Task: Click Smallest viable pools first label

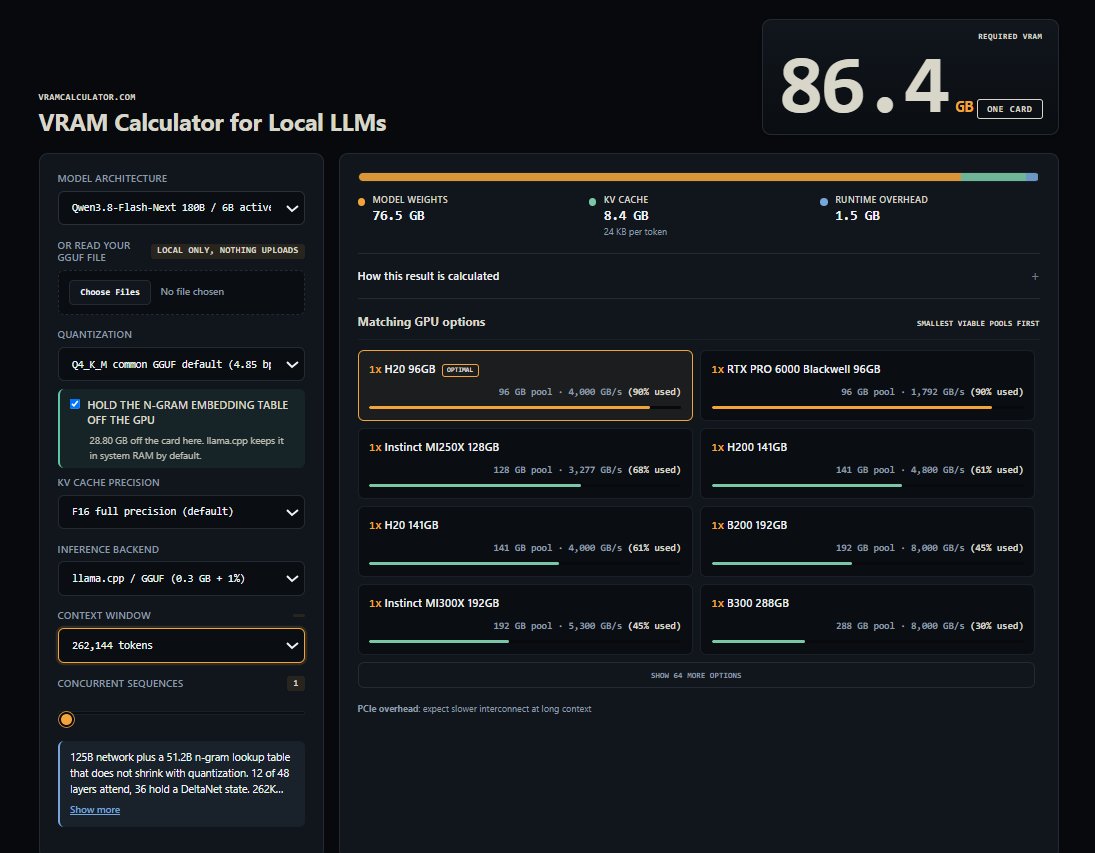Action: pos(978,323)
